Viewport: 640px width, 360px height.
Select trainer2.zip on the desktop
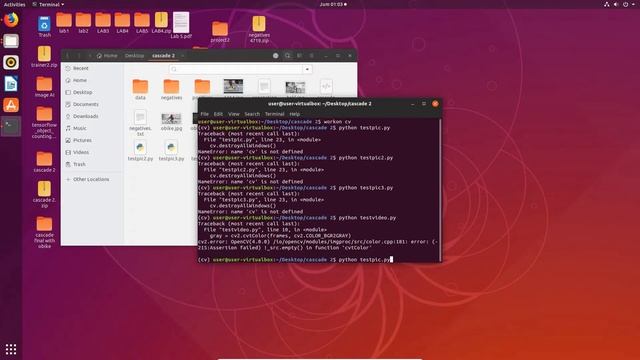pyautogui.click(x=44, y=57)
